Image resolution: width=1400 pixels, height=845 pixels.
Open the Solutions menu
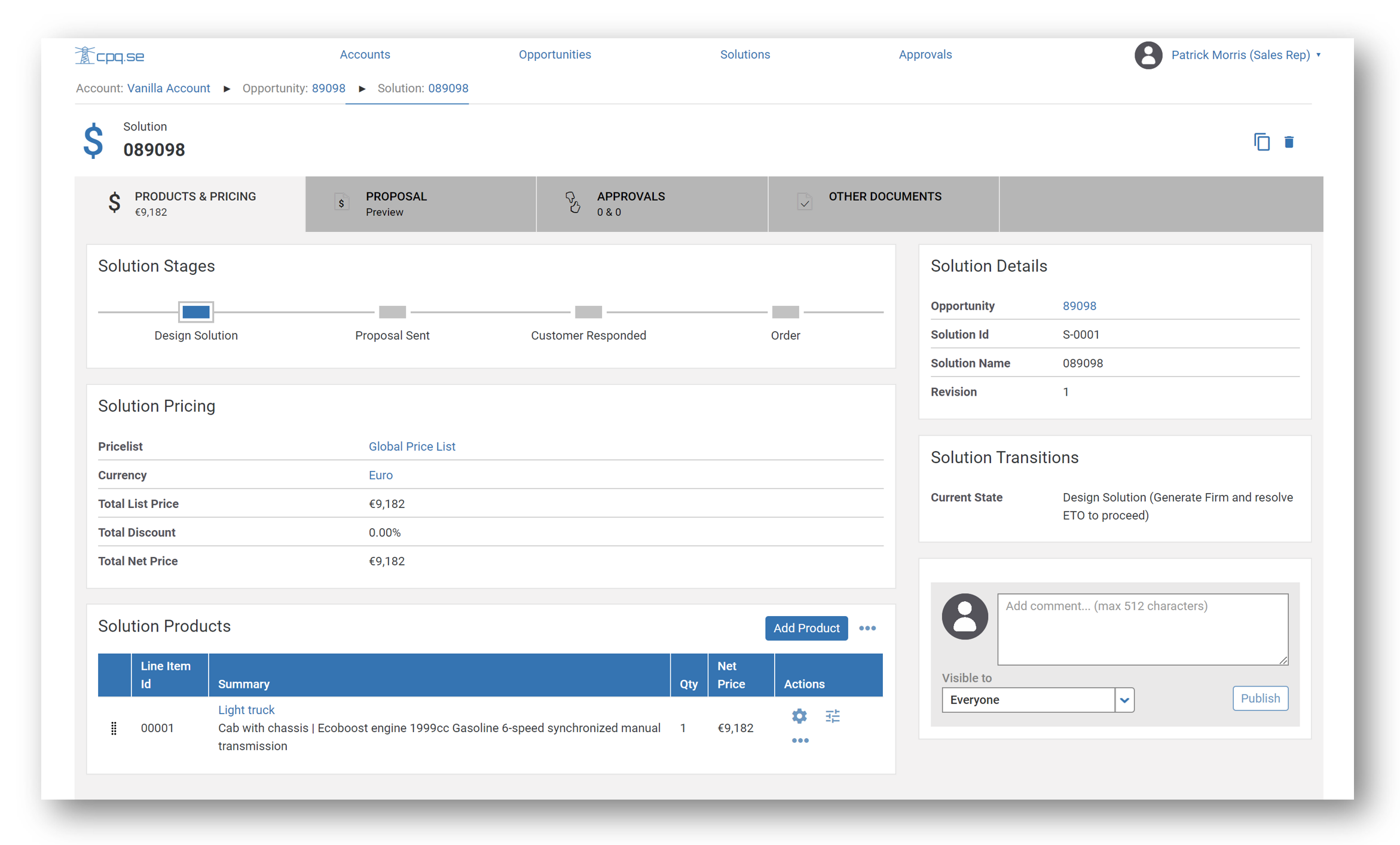tap(745, 54)
